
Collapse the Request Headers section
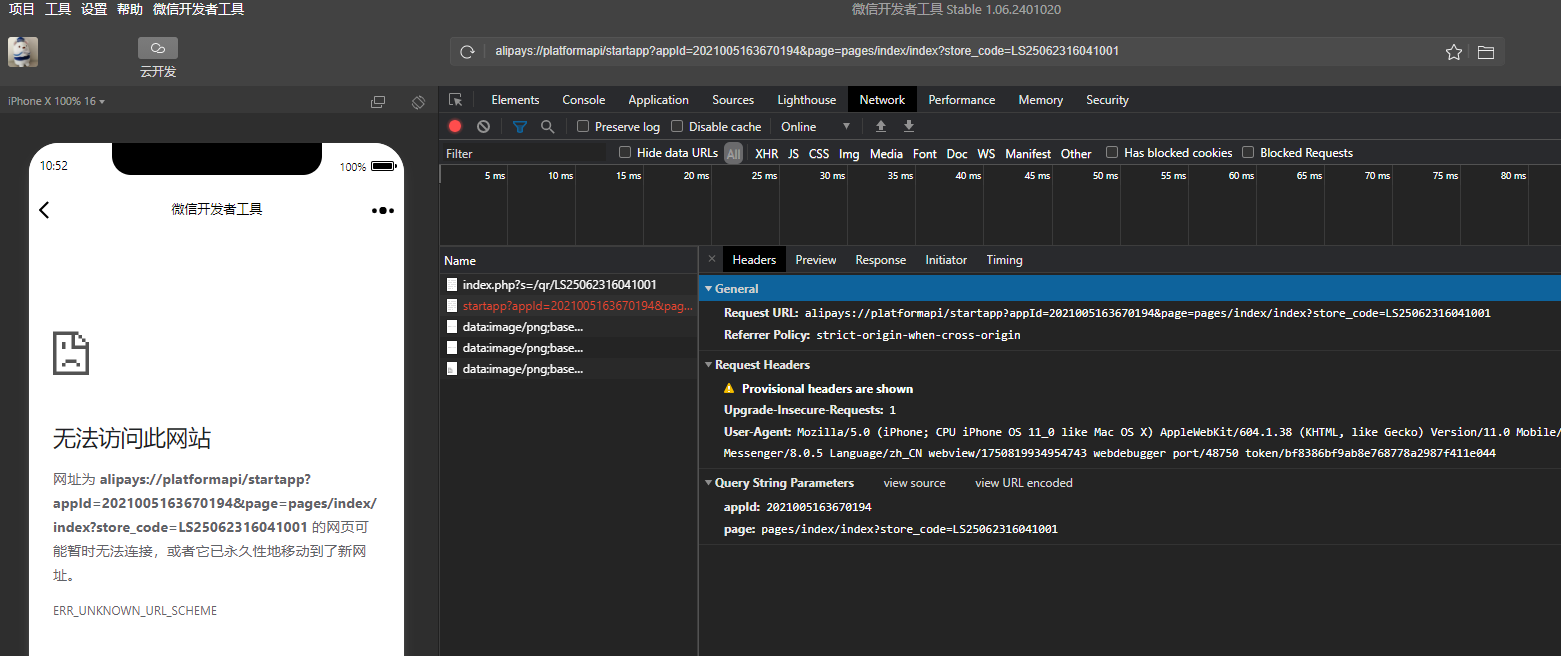click(709, 365)
